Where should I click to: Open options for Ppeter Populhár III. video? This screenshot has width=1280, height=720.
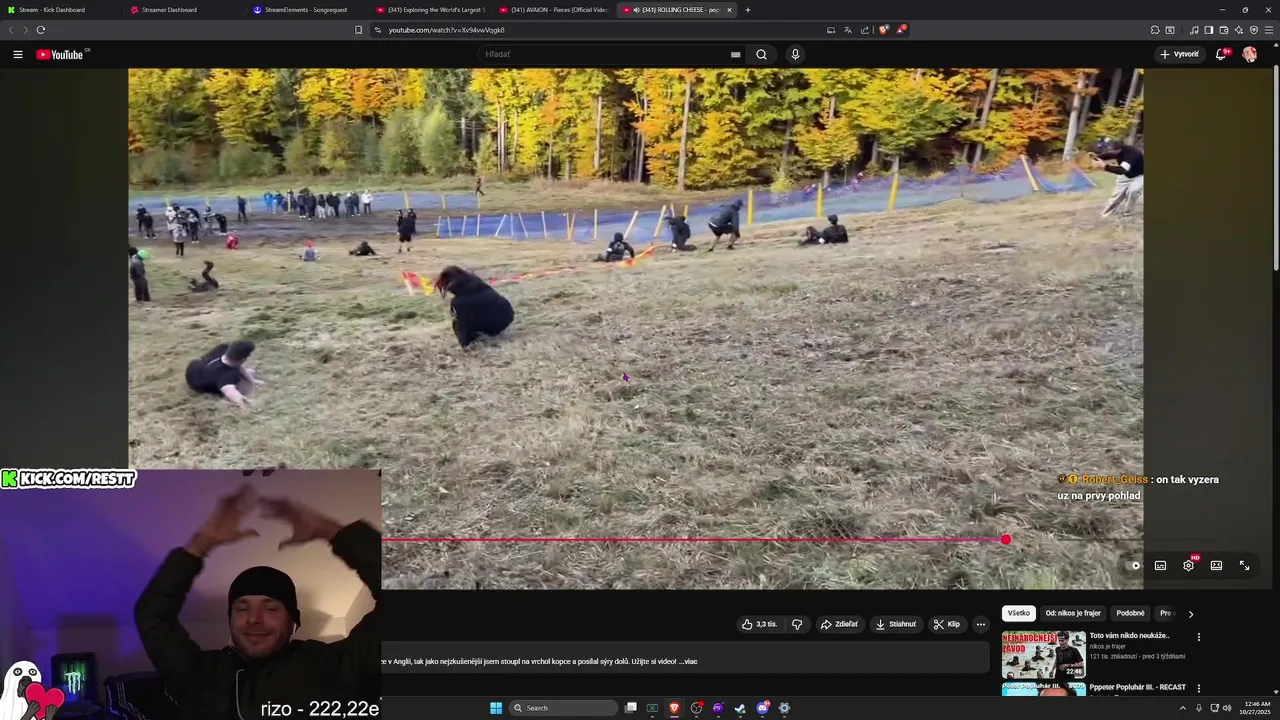1198,688
